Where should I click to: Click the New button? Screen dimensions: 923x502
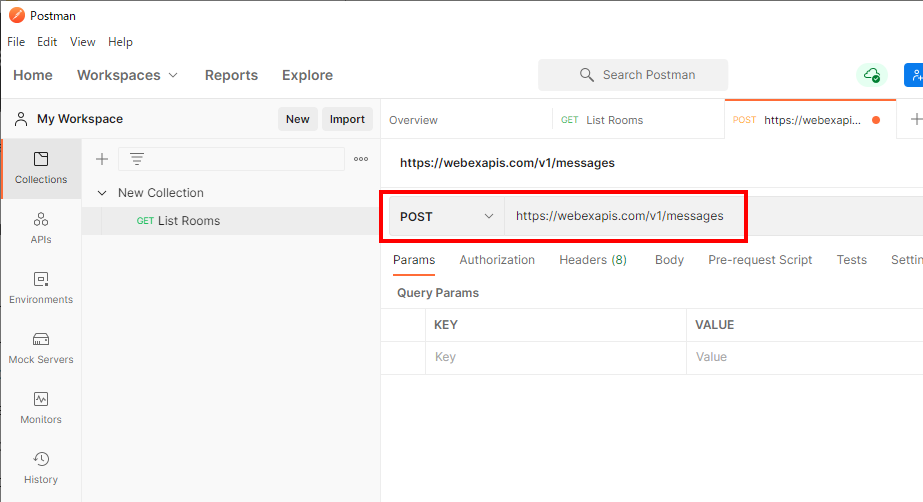click(298, 119)
